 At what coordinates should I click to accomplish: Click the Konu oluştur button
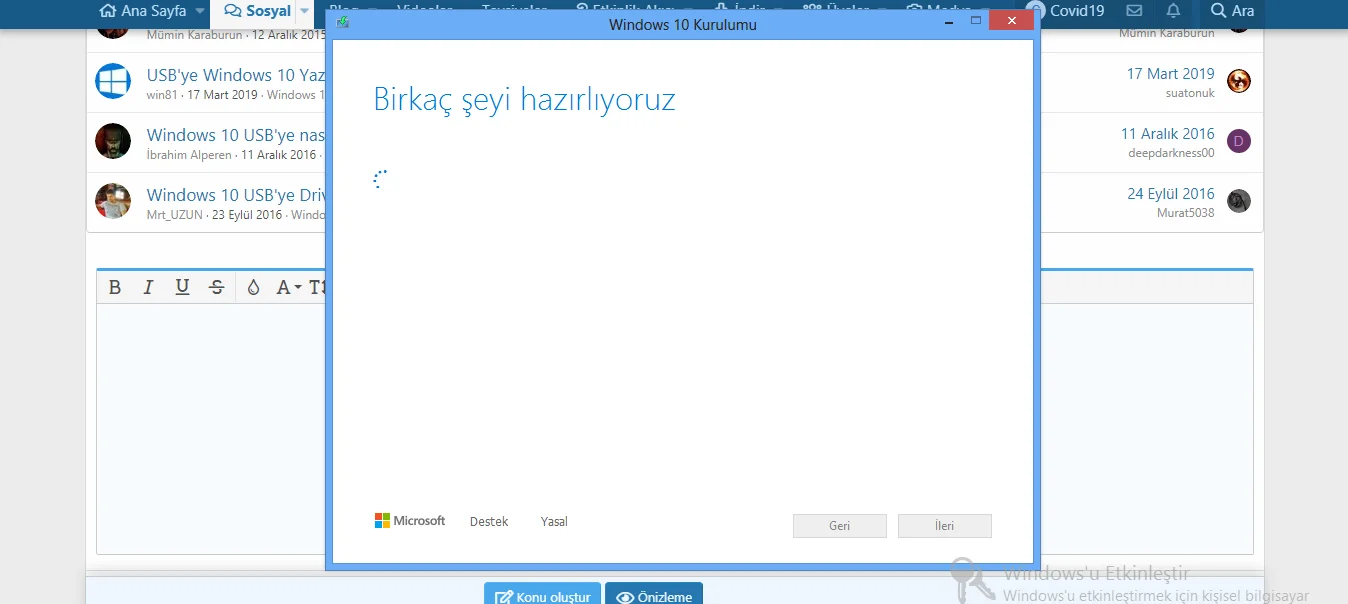(542, 596)
